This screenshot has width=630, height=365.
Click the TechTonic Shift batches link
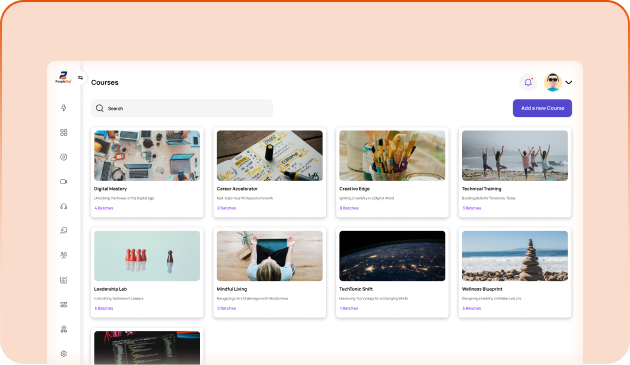349,308
